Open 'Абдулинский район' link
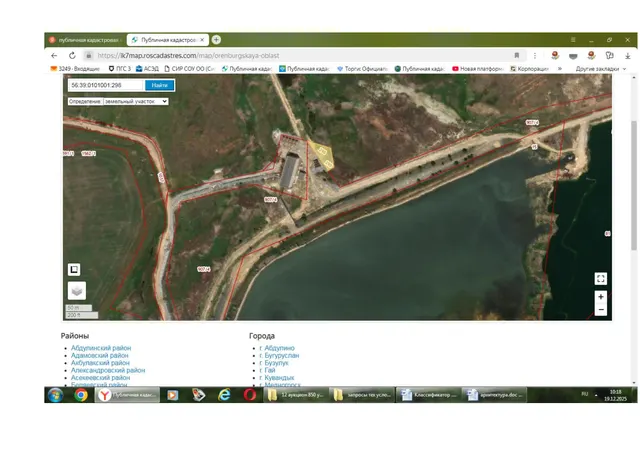This screenshot has width=640, height=453. point(101,348)
